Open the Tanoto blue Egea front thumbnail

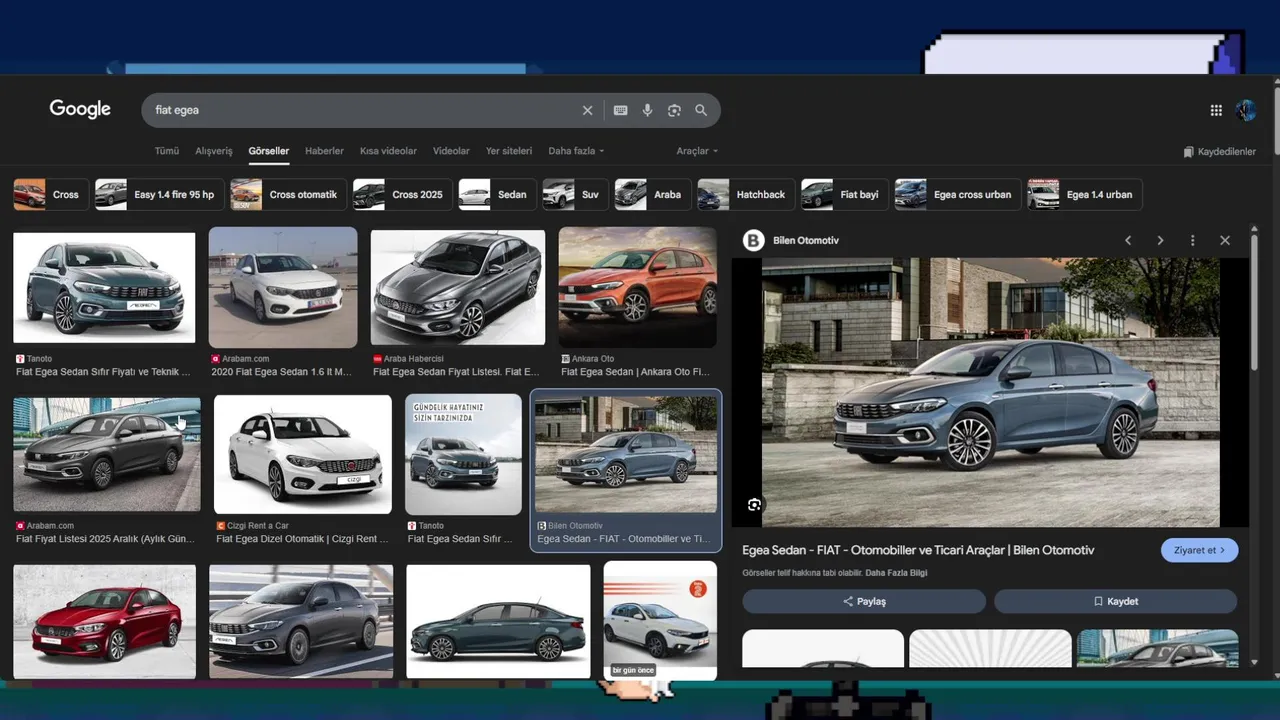[x=104, y=288]
